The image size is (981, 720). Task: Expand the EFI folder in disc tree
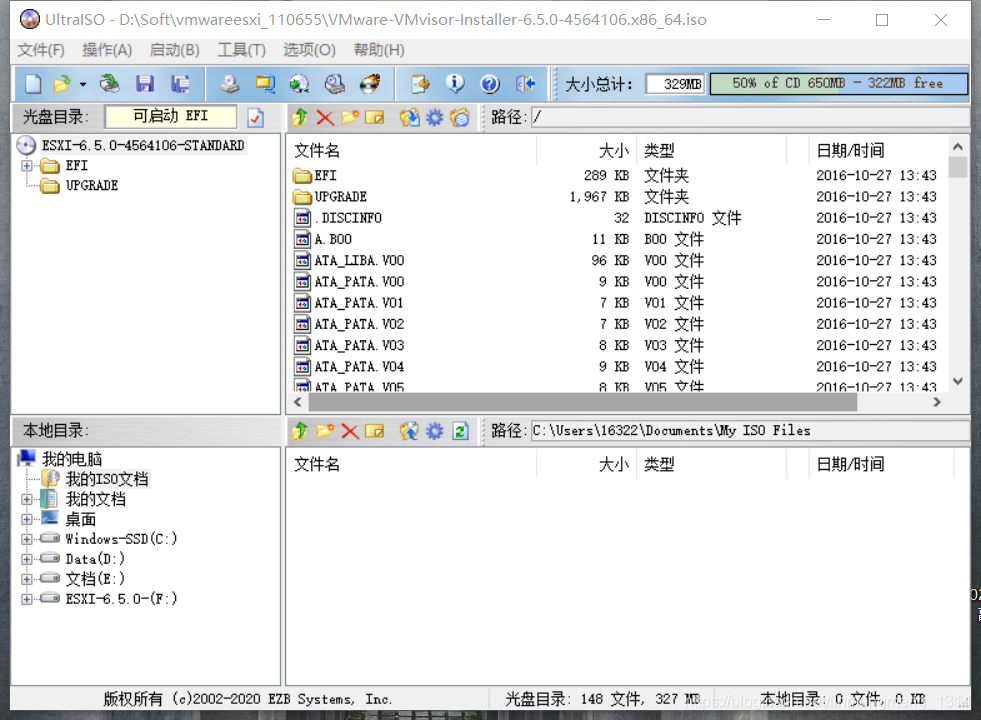point(27,166)
